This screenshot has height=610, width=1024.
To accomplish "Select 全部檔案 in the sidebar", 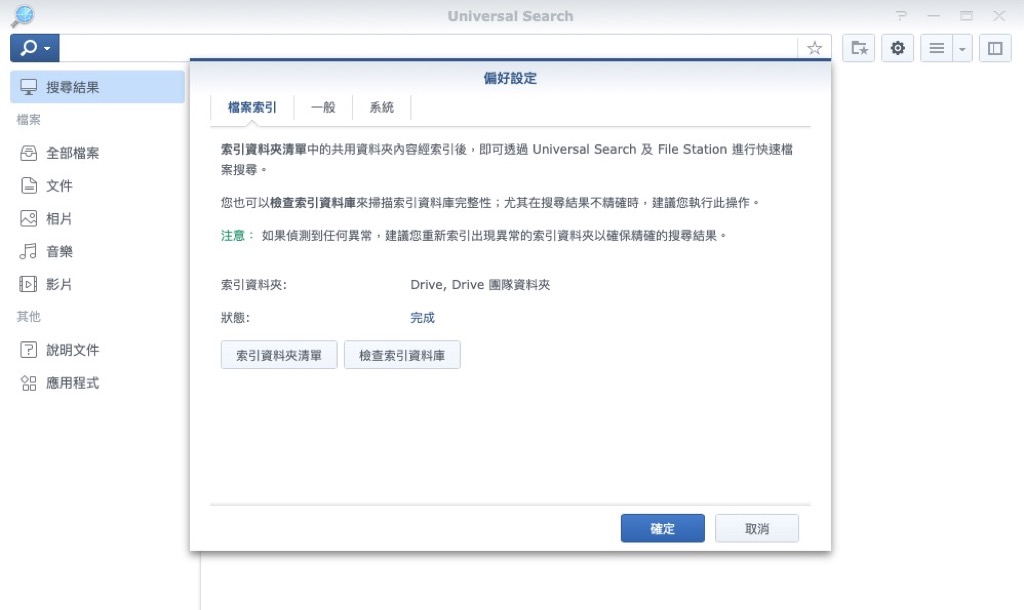I will click(x=97, y=153).
